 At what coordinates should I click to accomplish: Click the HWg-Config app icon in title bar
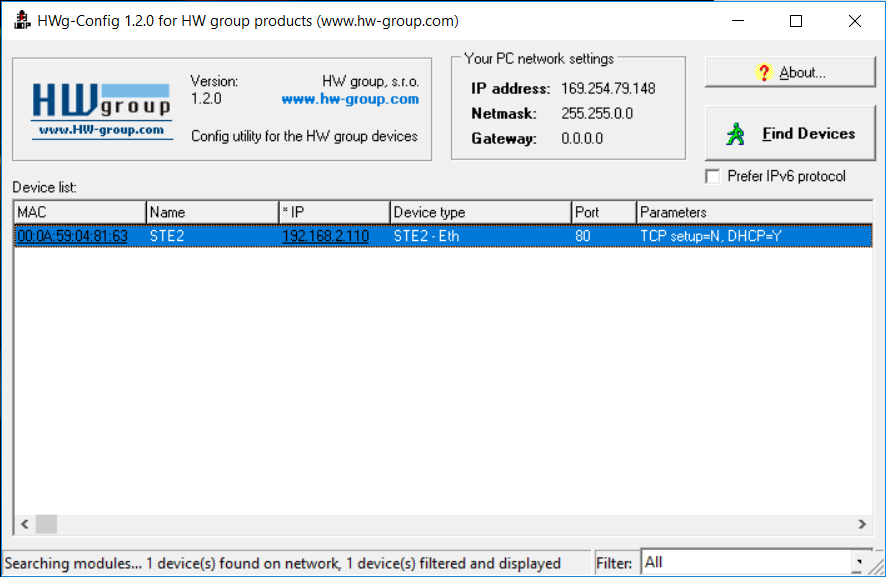[x=22, y=20]
